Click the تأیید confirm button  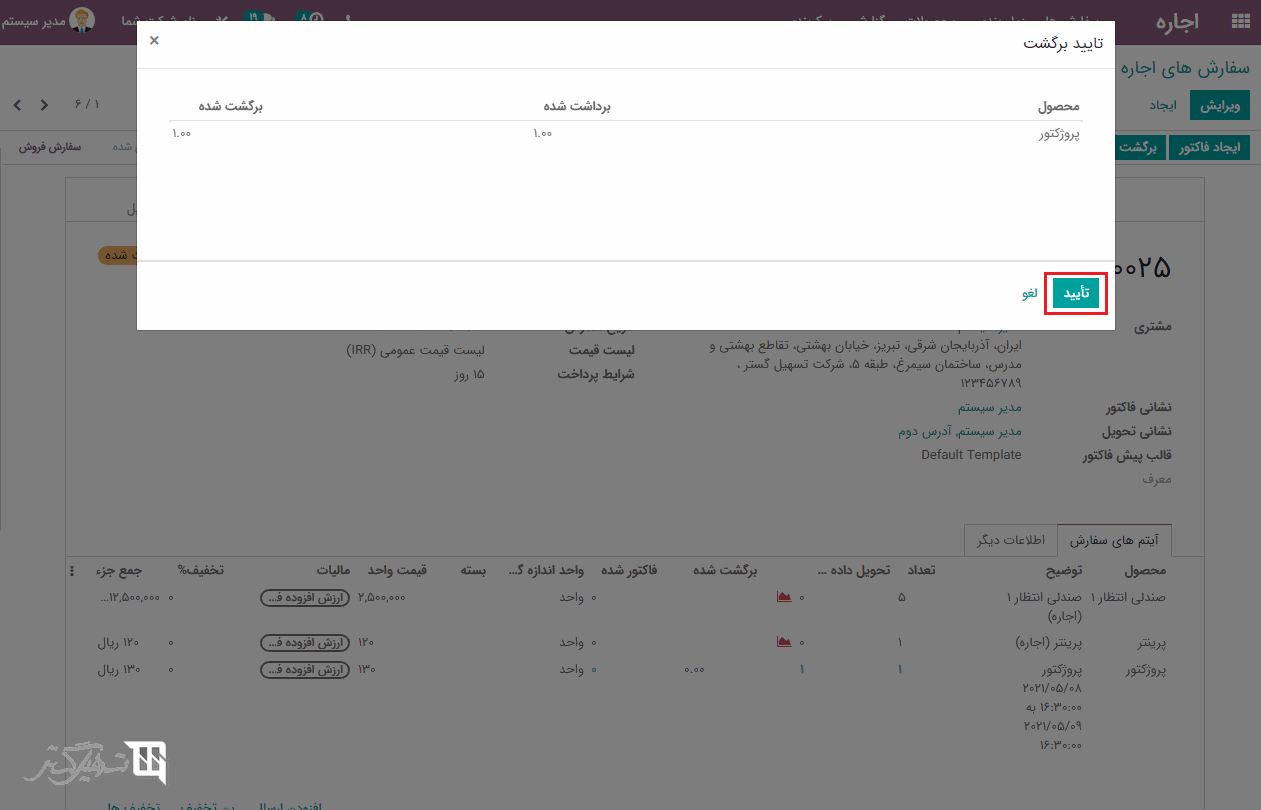[x=1076, y=293]
